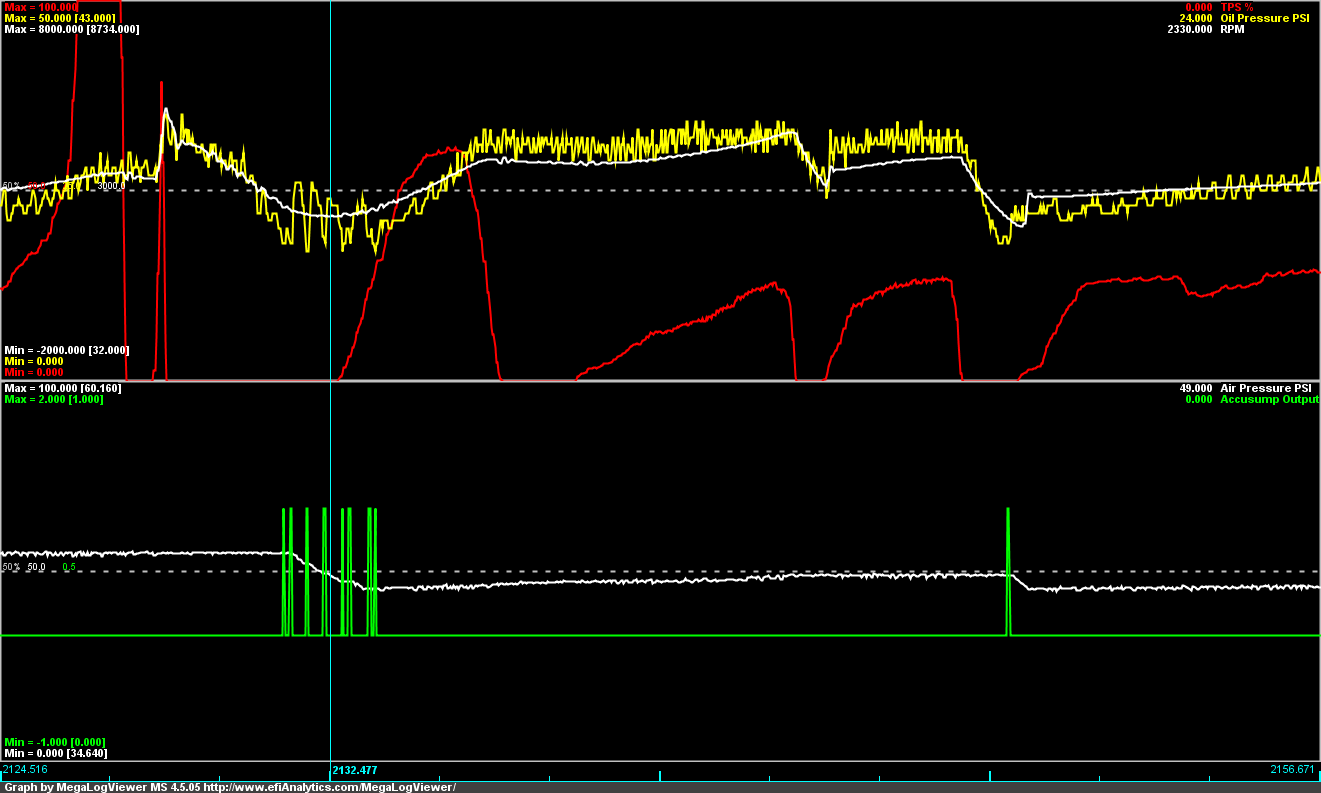This screenshot has width=1321, height=793.
Task: Click the red TPS % legend label
Action: tap(1237, 7)
